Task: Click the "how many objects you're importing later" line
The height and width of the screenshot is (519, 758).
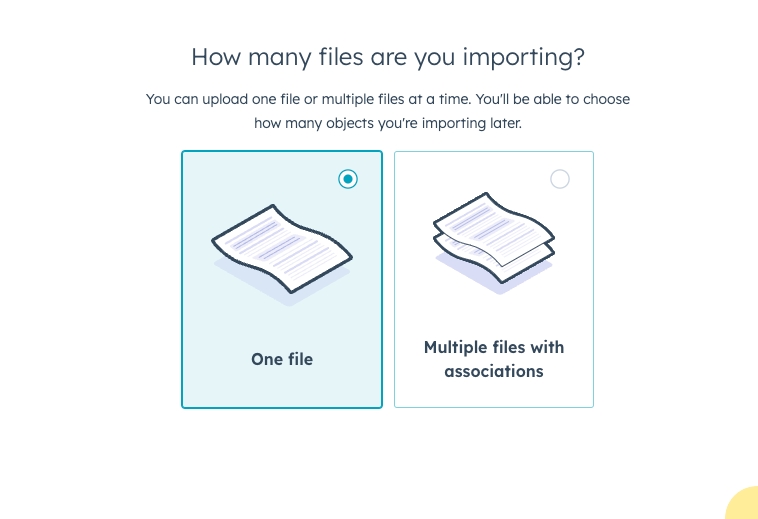Action: (x=388, y=123)
